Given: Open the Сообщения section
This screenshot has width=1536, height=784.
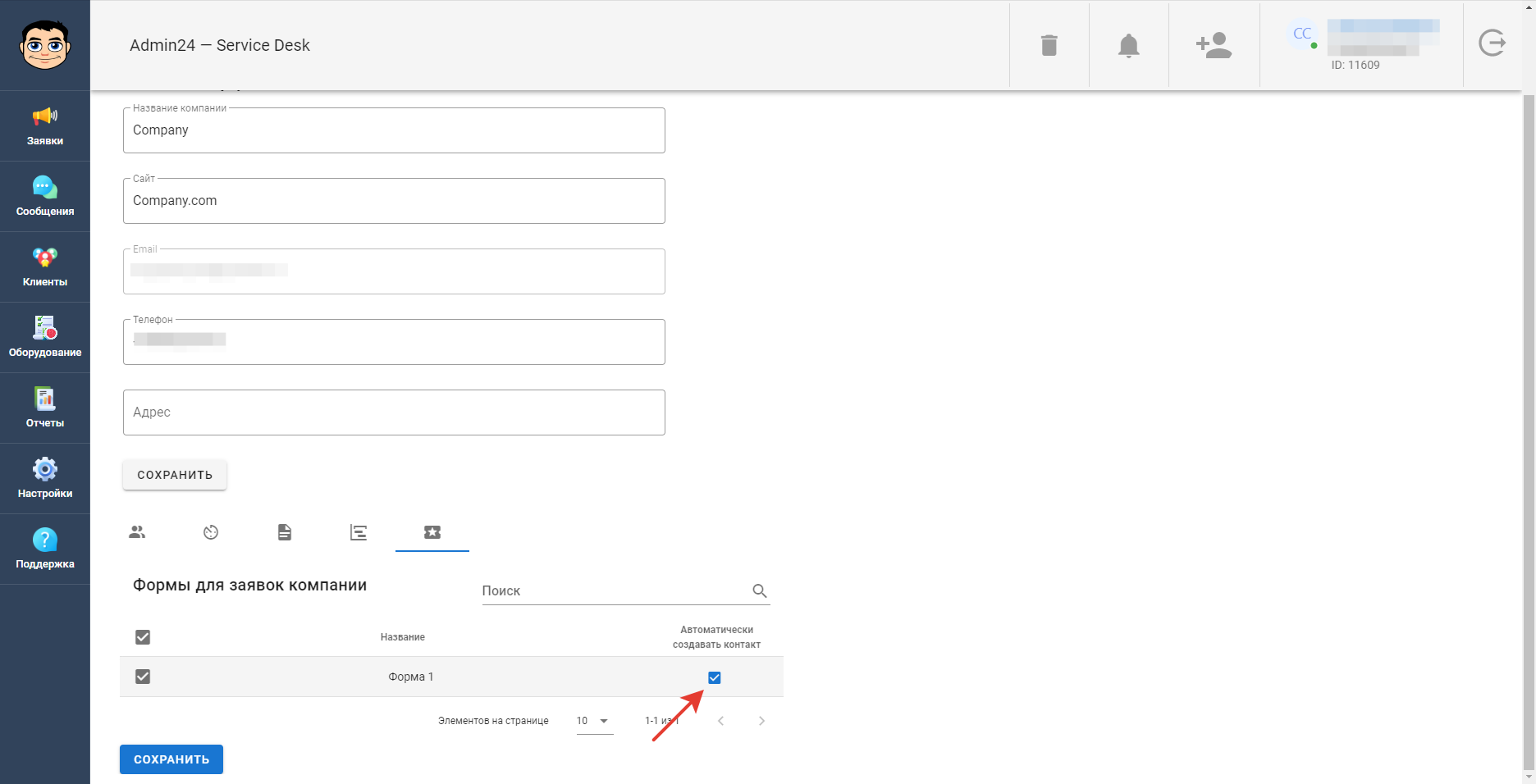Looking at the screenshot, I should pos(45,197).
